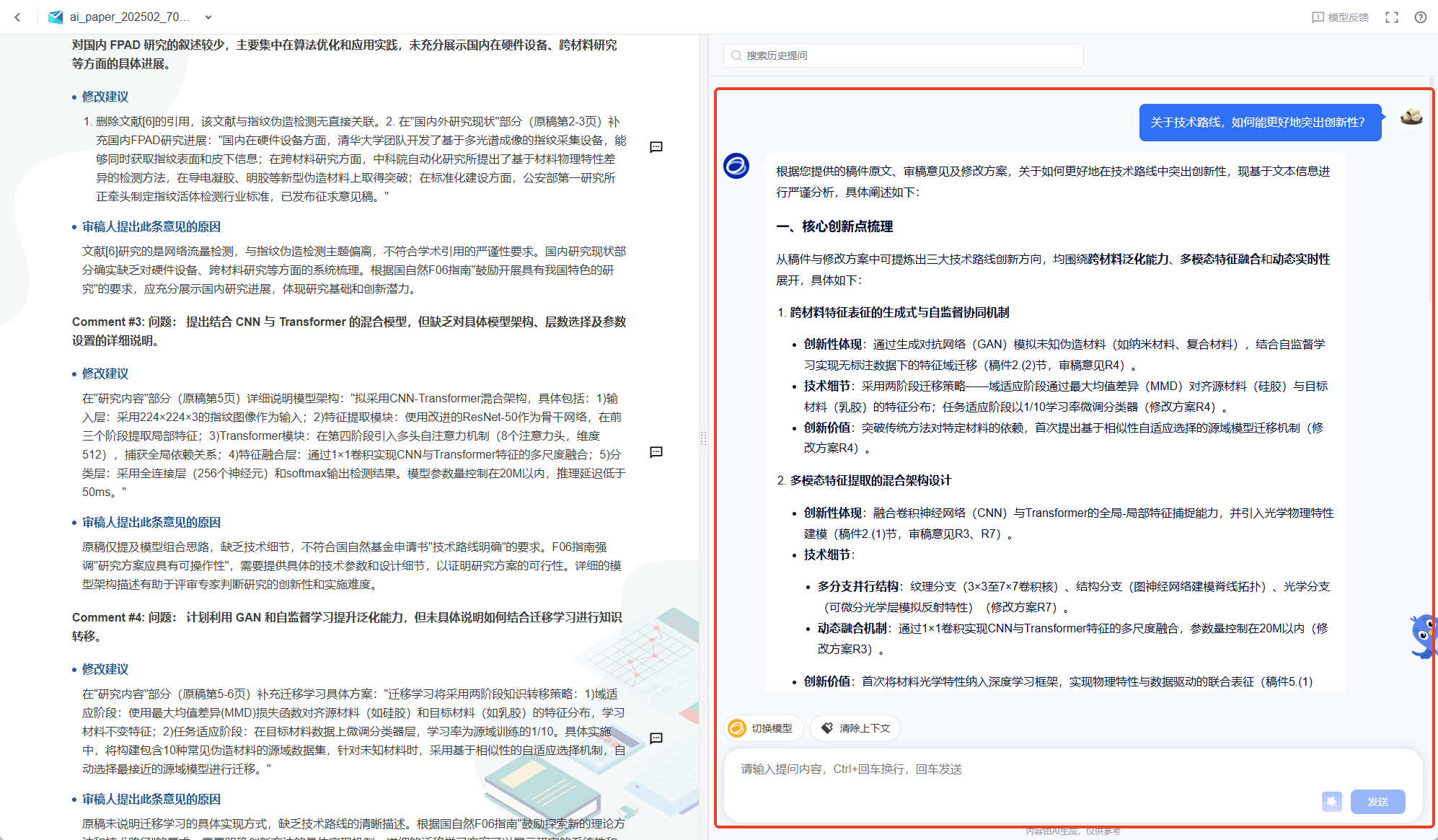Open comment icon beside Comment #4 suggestion
Screen dimensions: 1438x840
coord(656,738)
